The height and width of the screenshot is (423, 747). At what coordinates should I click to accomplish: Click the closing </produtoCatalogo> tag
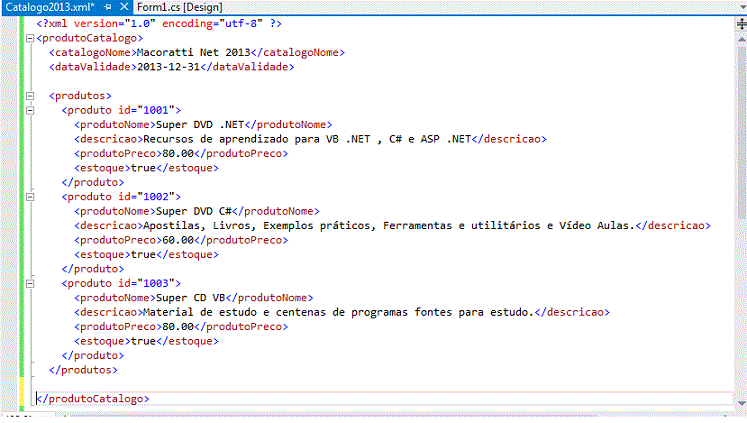point(93,399)
